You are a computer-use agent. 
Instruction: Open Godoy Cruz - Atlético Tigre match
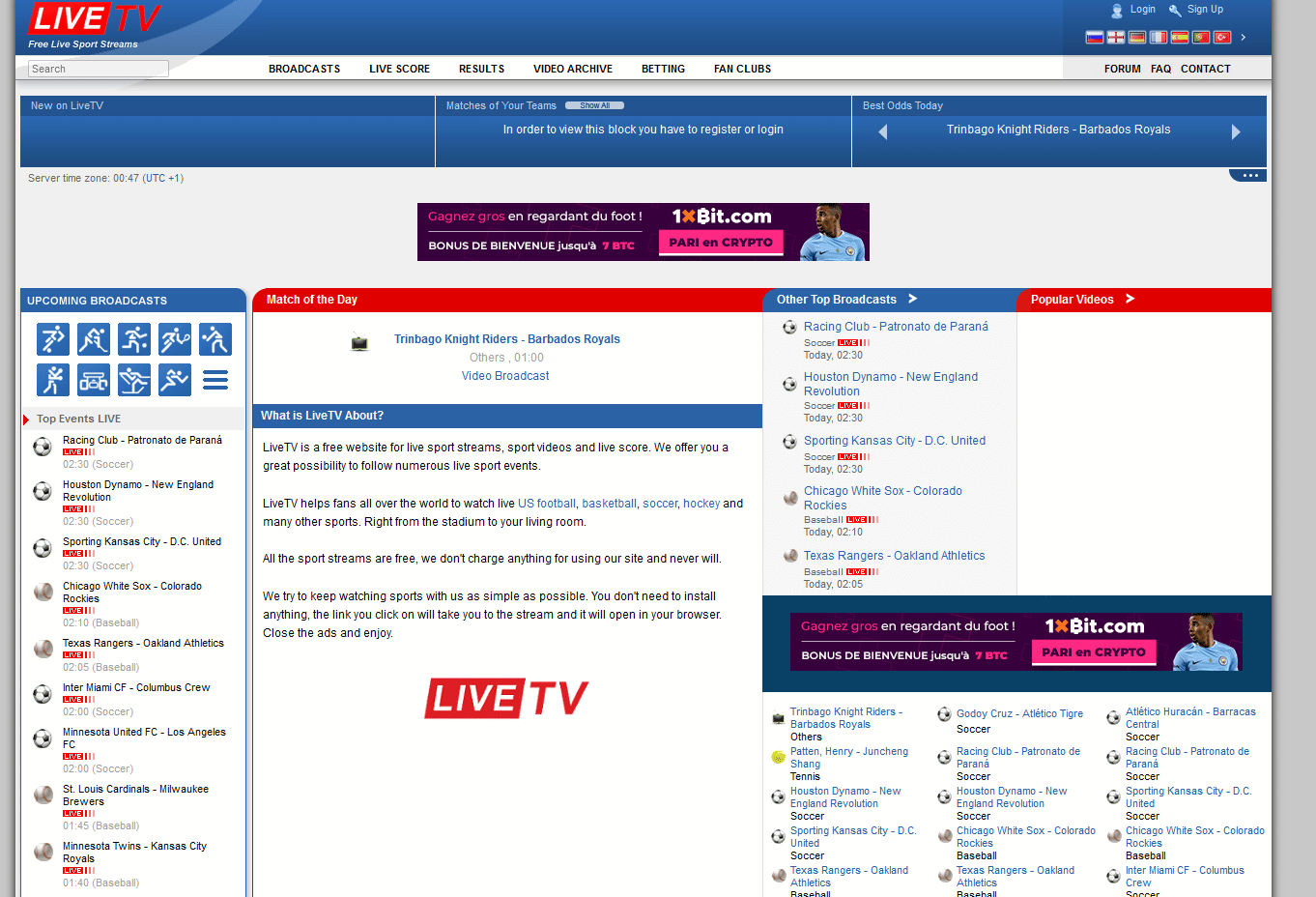(x=1019, y=713)
